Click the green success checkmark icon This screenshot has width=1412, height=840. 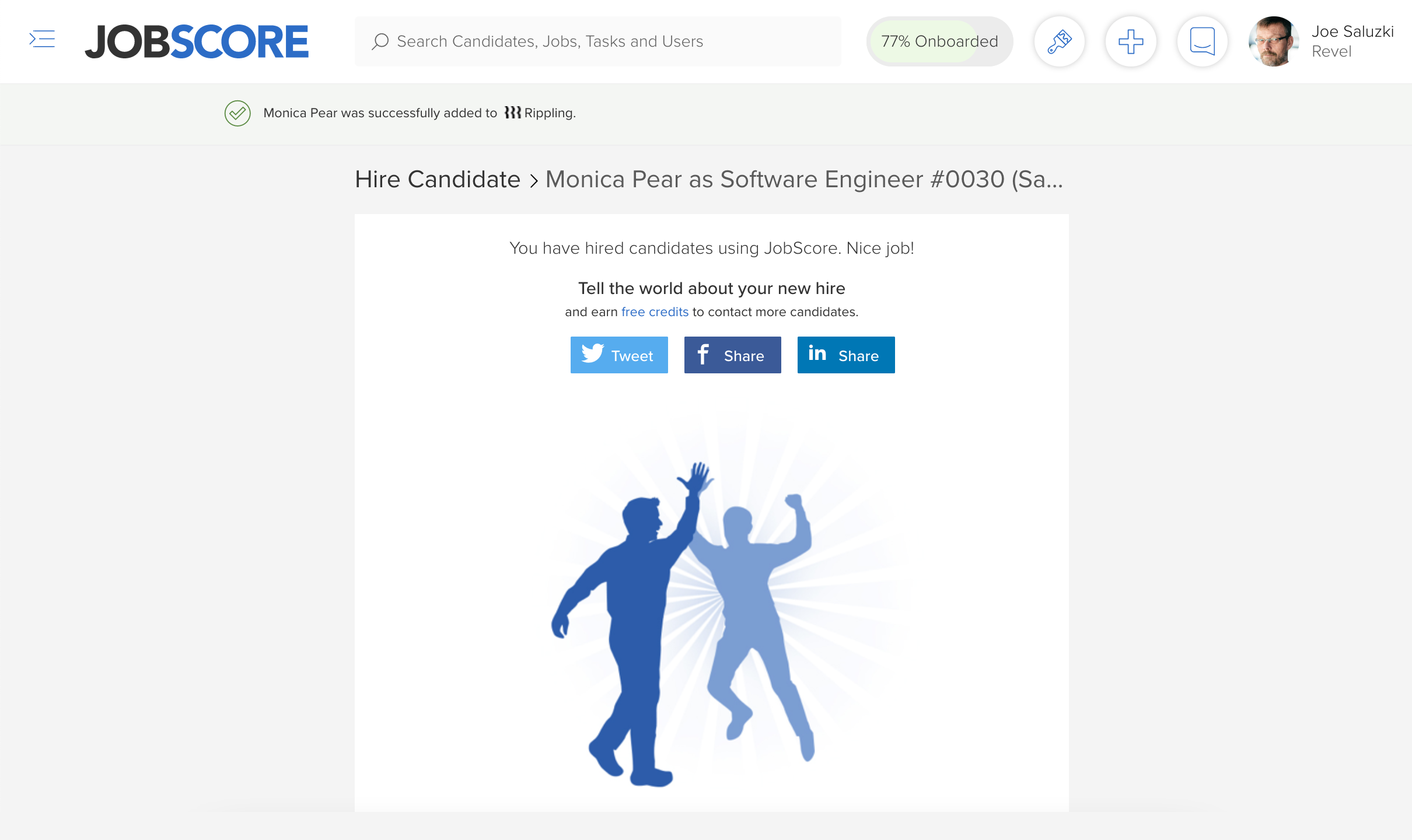click(x=237, y=113)
